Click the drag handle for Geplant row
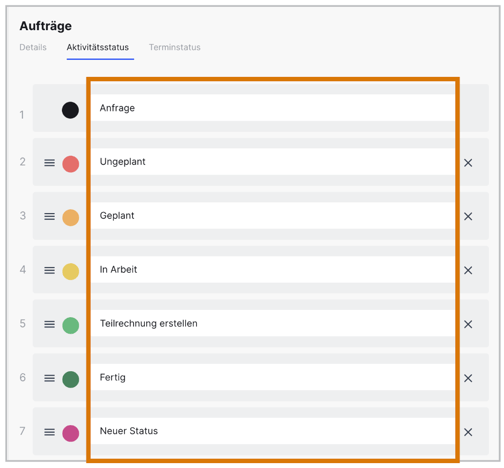Image resolution: width=504 pixels, height=468 pixels. 49,216
